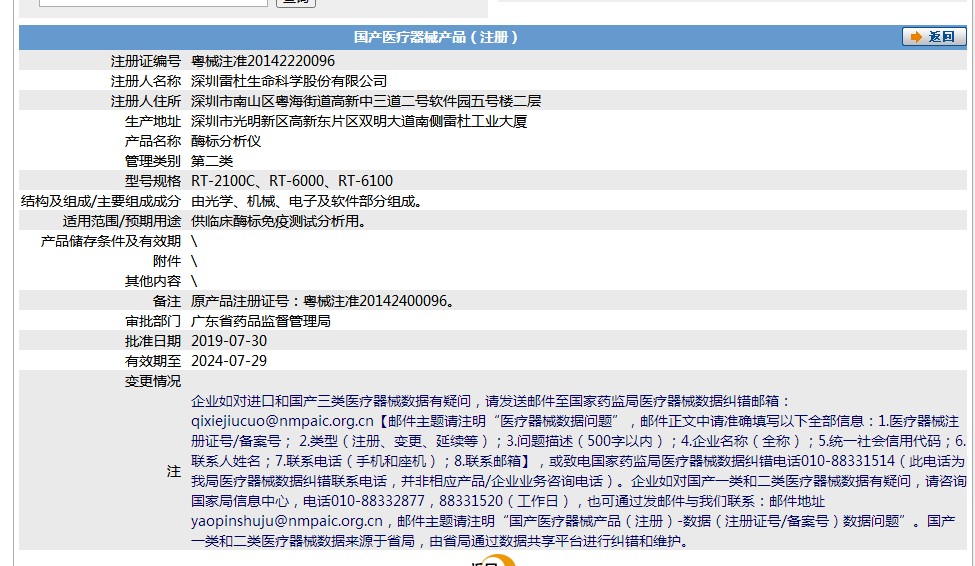This screenshot has height=566, width=975.
Task: Click email qixiejiucuo@nmpaic.org.cn
Action: (282, 421)
